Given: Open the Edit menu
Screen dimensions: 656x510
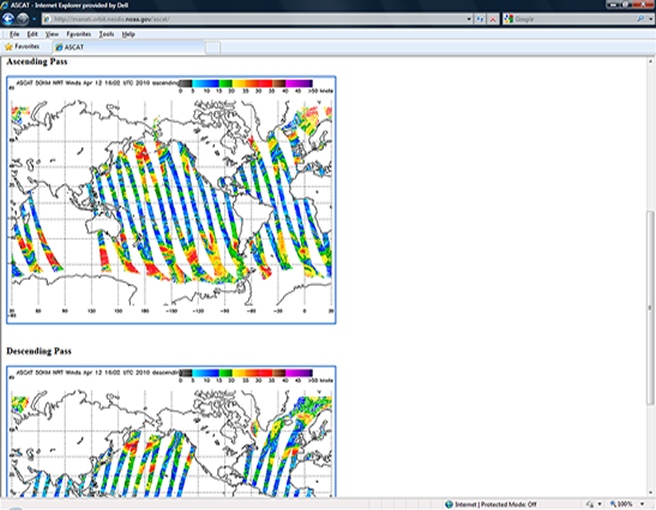Looking at the screenshot, I should click(x=32, y=34).
